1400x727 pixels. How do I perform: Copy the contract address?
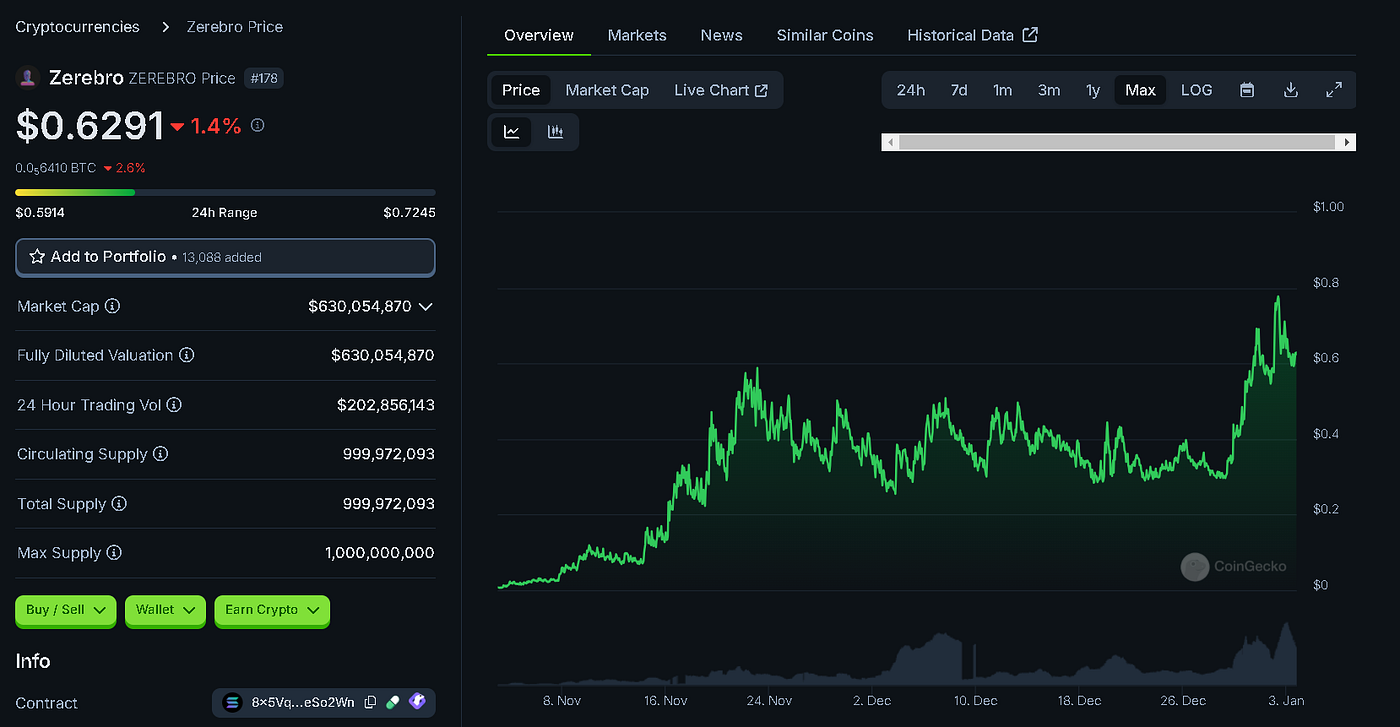(370, 703)
